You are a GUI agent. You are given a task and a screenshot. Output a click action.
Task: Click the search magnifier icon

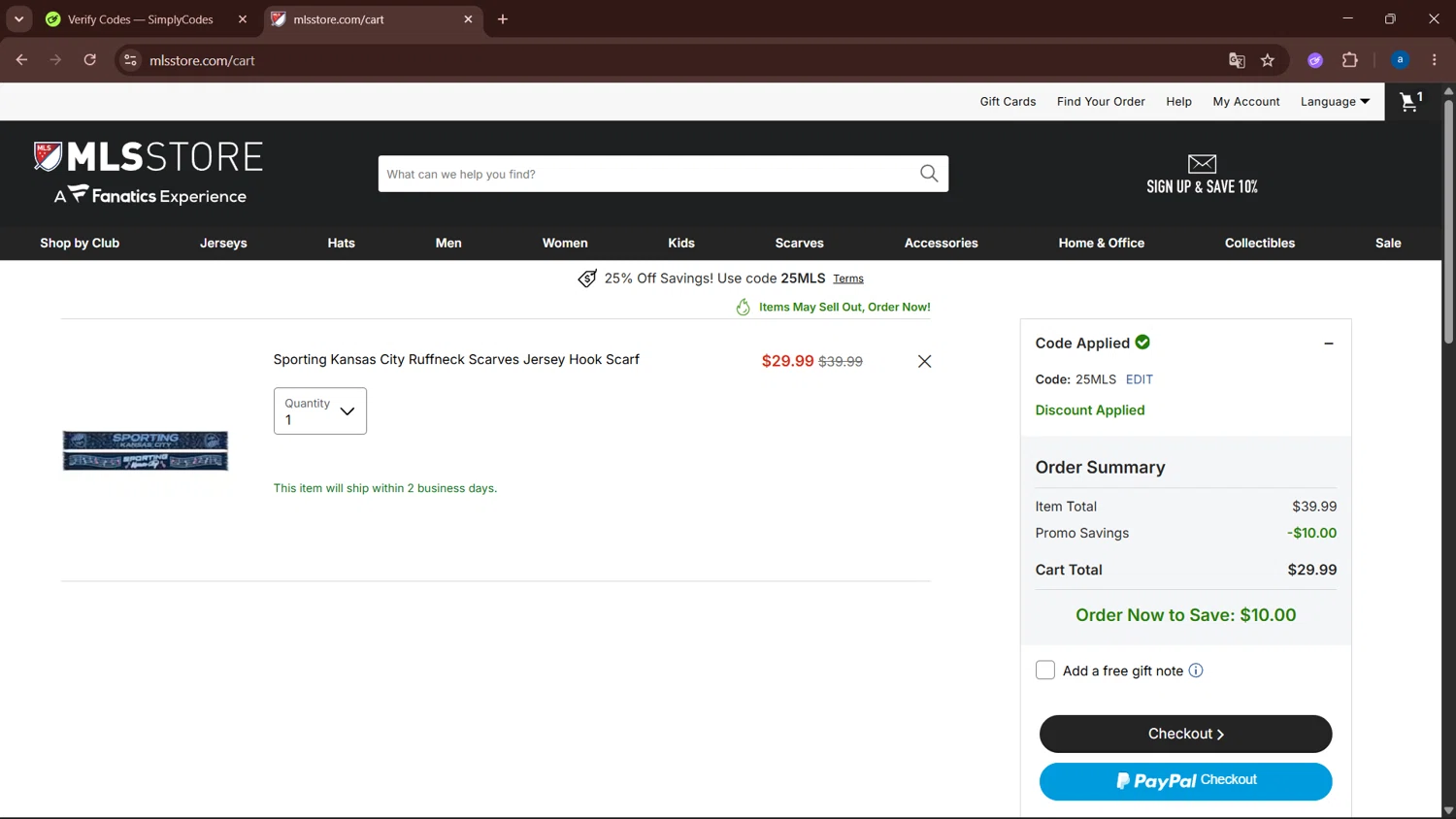tap(929, 174)
